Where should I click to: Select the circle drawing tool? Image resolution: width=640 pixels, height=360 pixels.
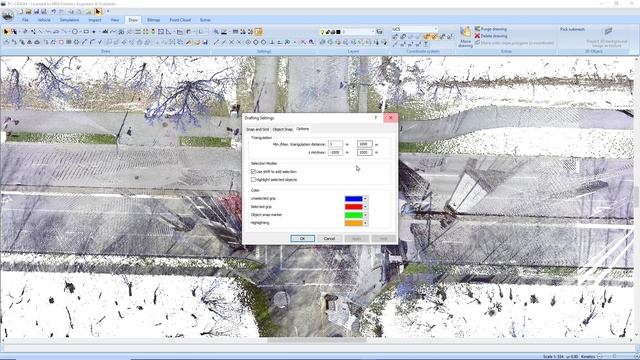point(75,31)
